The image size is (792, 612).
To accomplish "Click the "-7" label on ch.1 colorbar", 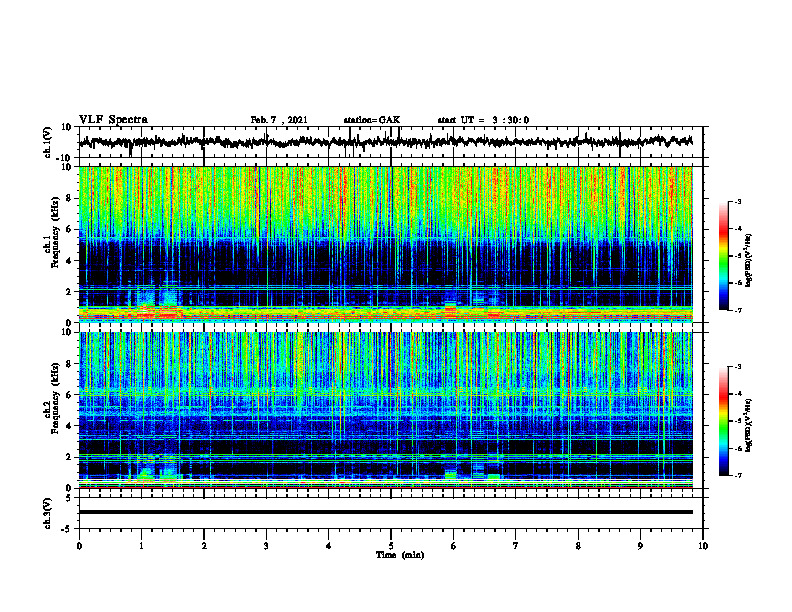I will [738, 310].
